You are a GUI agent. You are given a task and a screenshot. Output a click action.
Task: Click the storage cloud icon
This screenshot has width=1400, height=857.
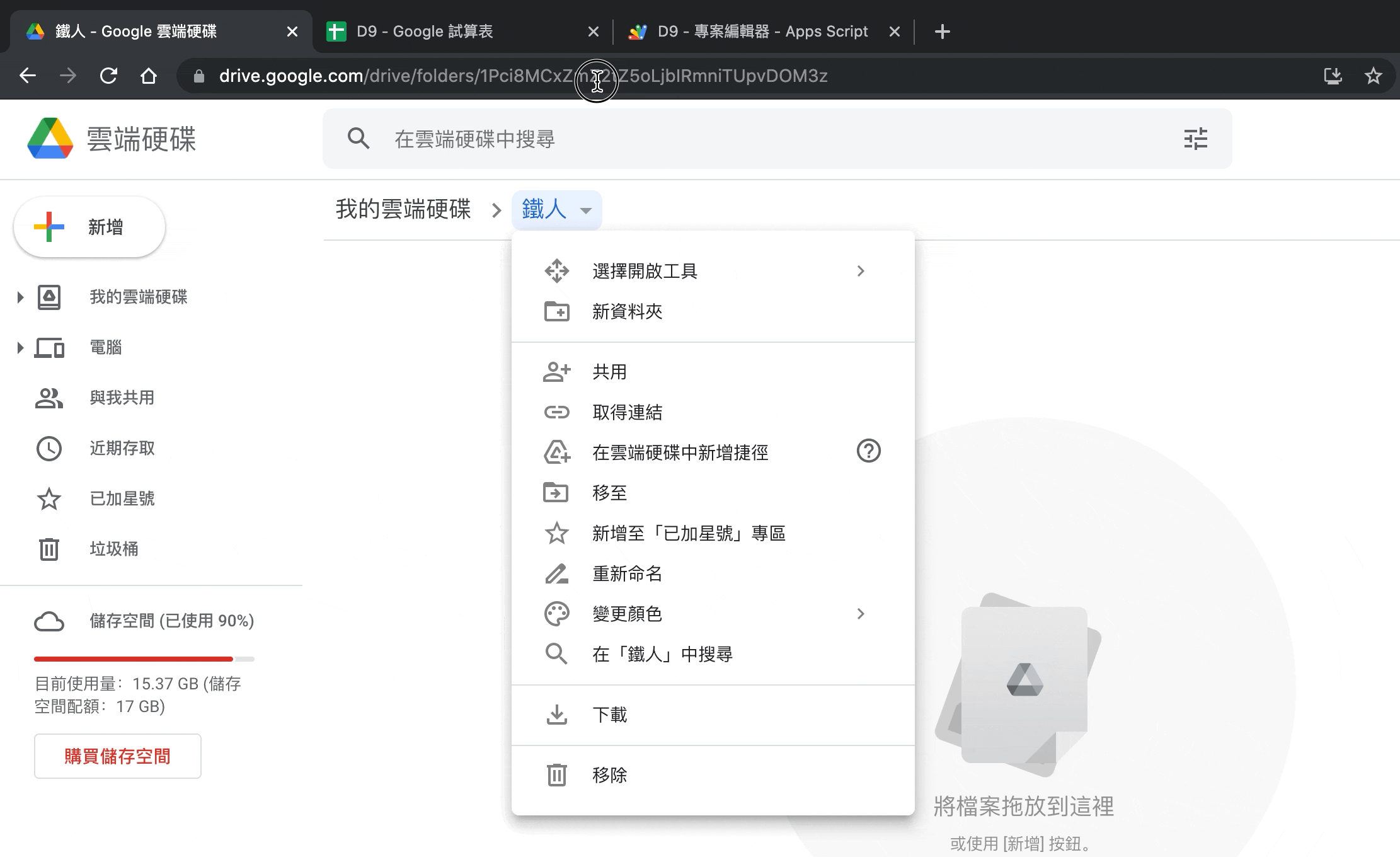click(x=49, y=621)
